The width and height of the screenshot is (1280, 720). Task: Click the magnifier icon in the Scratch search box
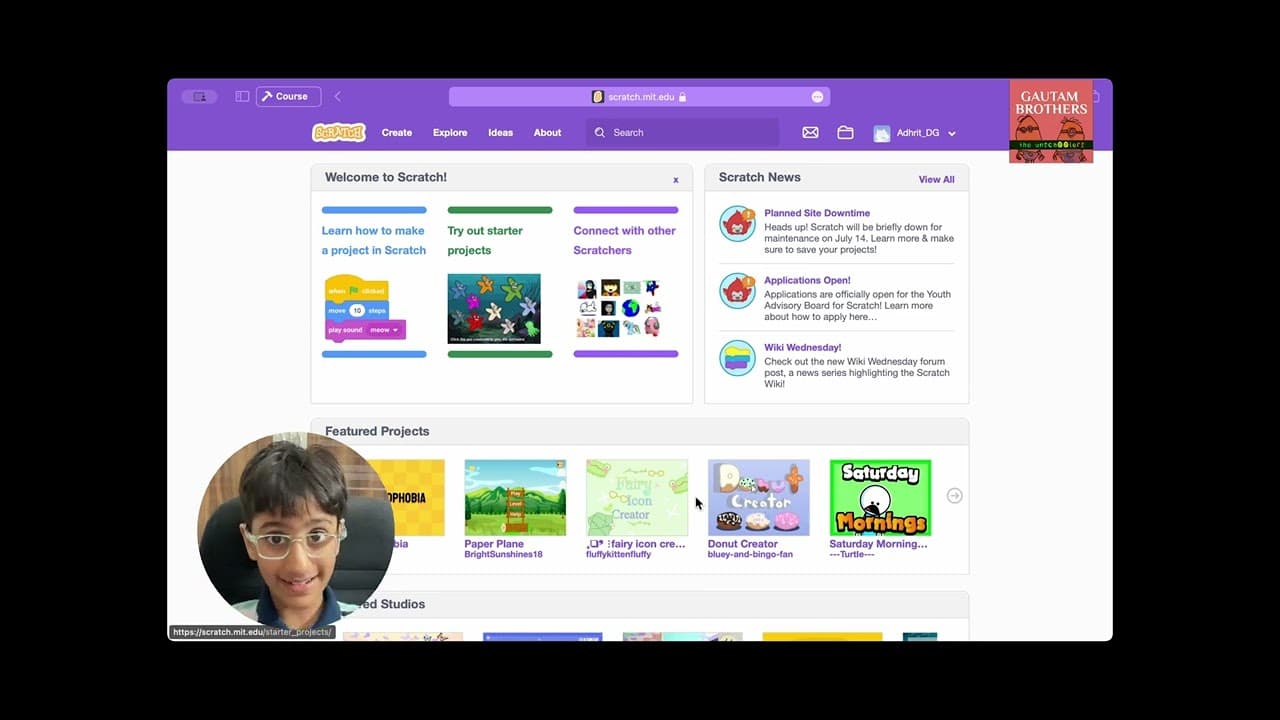(x=600, y=132)
